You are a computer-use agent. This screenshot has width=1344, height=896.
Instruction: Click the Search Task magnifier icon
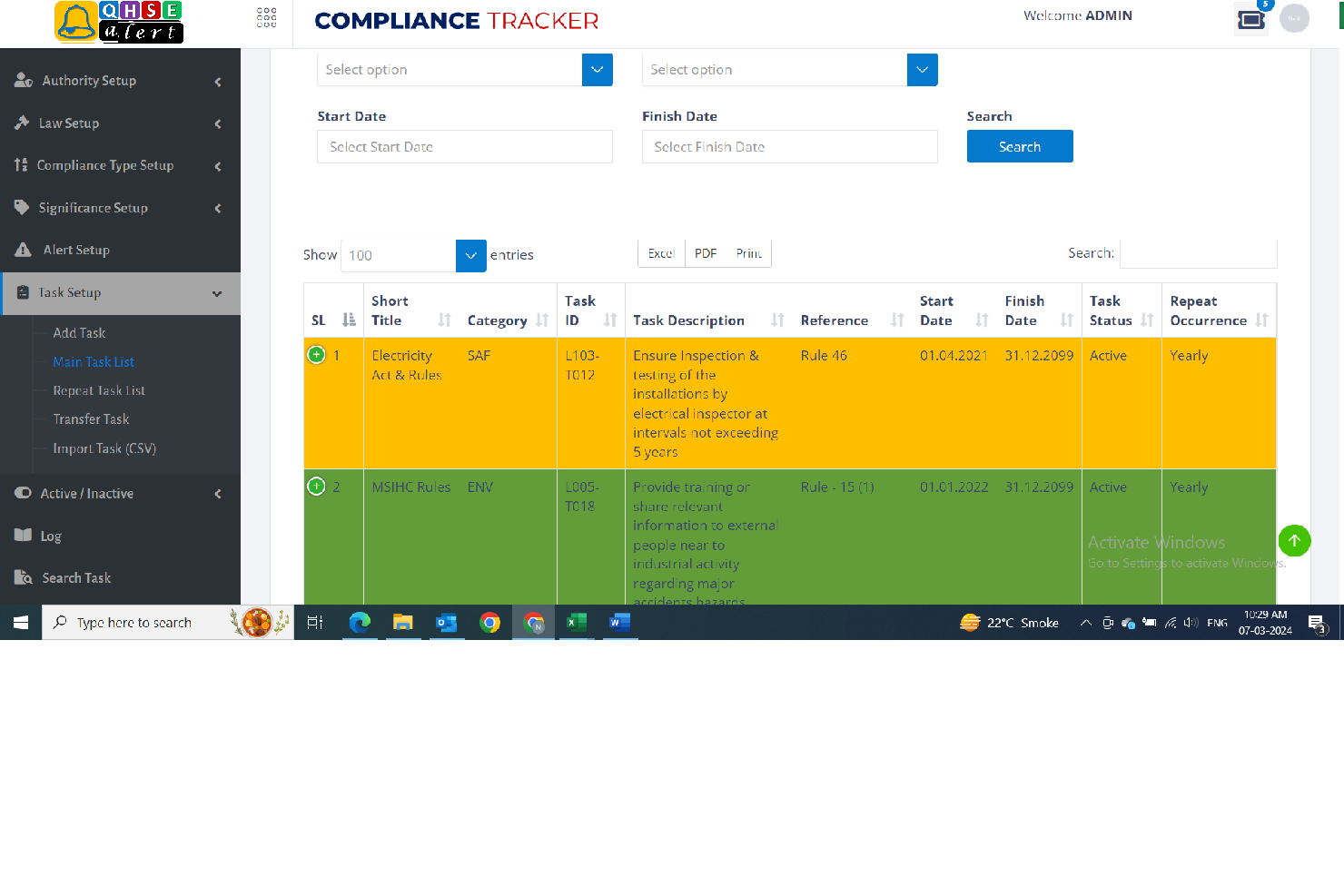[x=23, y=577]
